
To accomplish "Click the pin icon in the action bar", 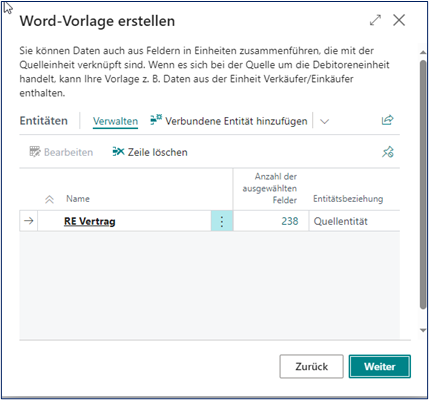I will [388, 152].
